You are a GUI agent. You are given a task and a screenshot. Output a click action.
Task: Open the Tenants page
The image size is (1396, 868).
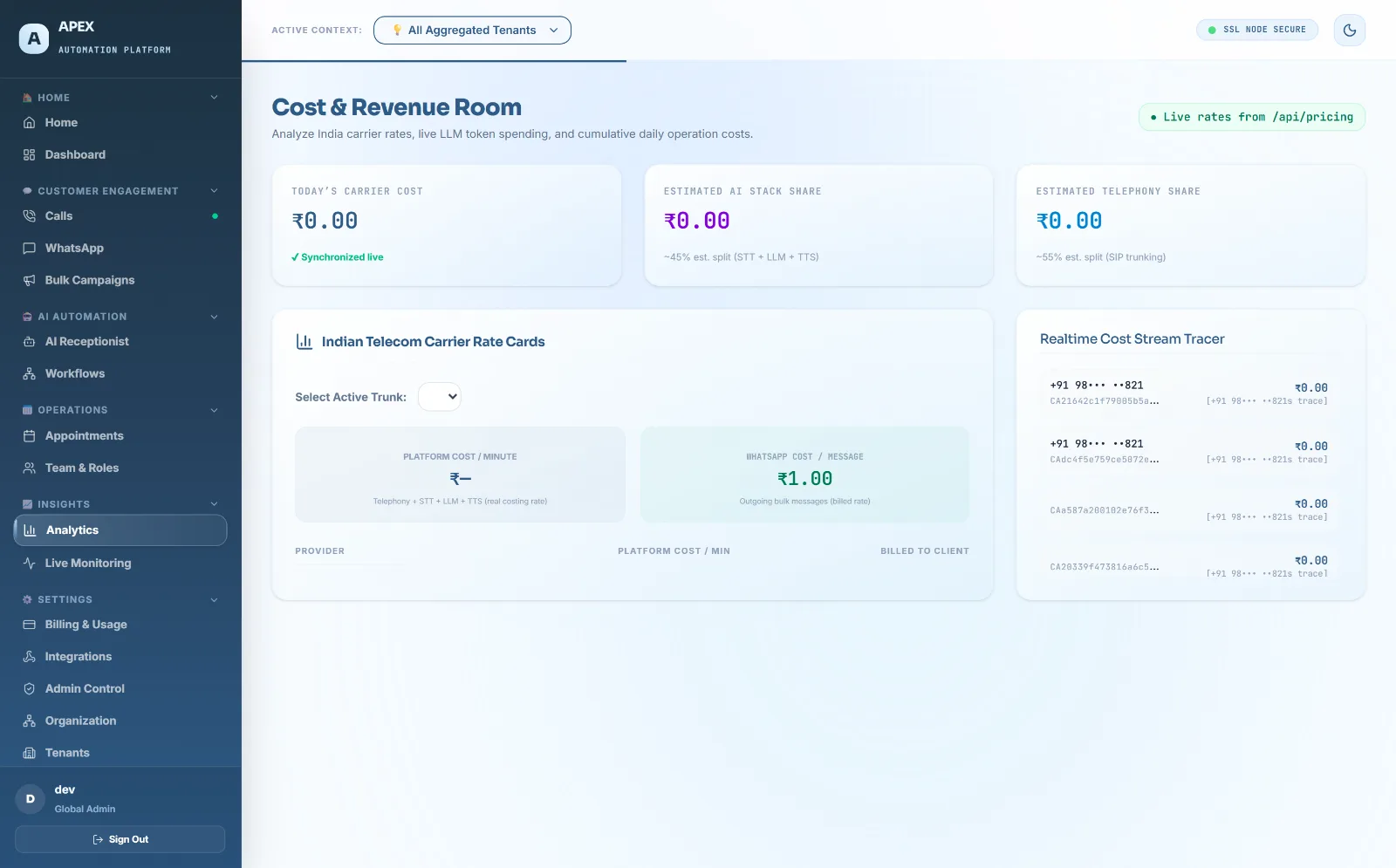pyautogui.click(x=120, y=754)
